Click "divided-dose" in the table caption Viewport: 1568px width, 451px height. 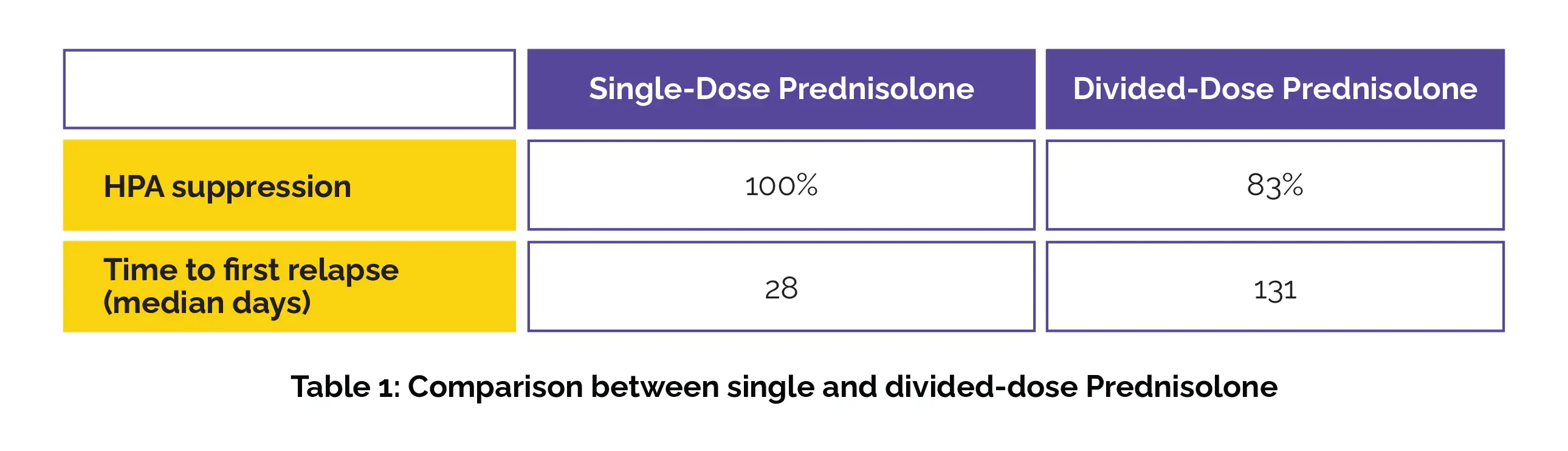point(982,387)
